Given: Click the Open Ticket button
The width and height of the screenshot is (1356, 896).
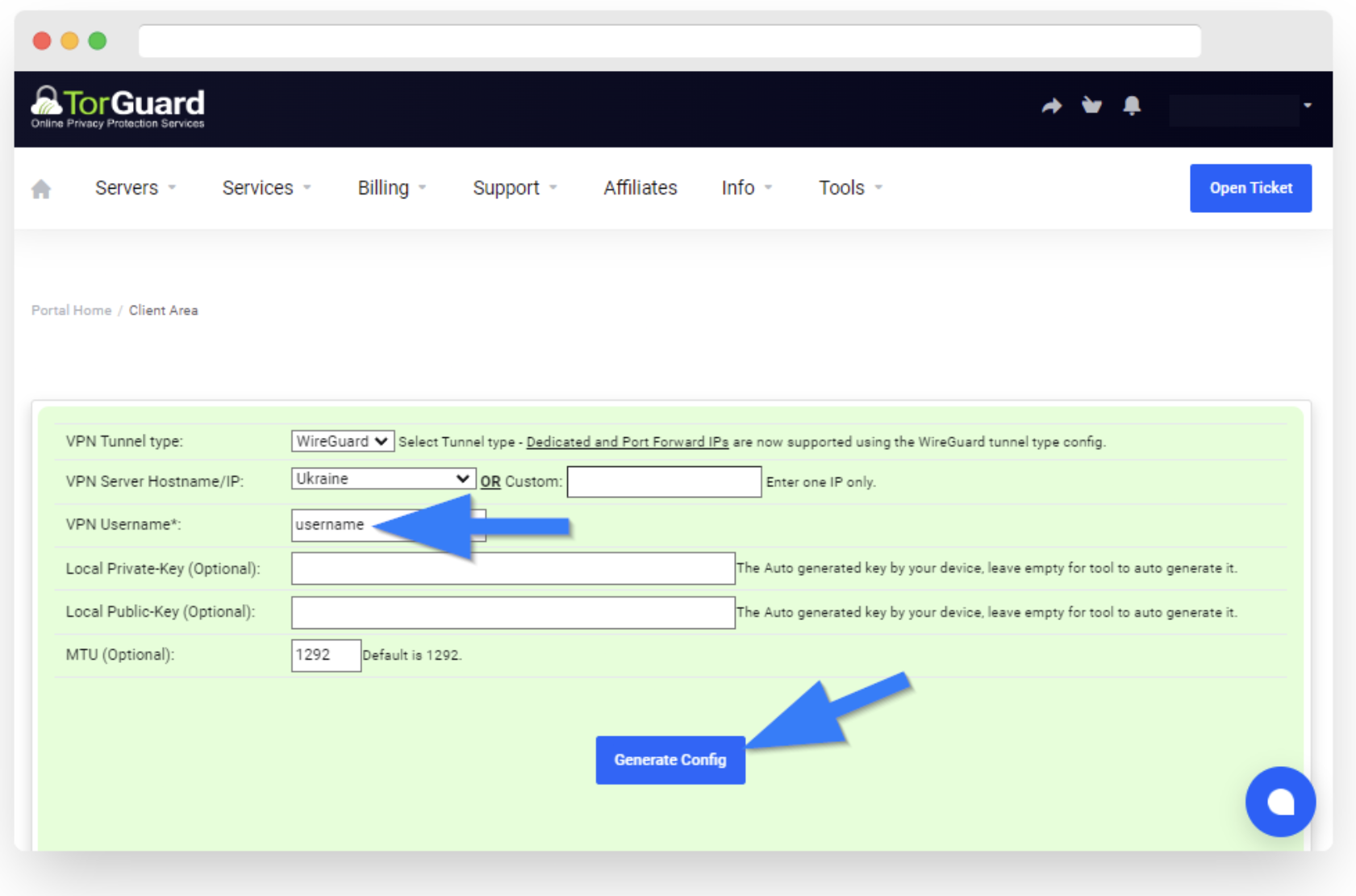Looking at the screenshot, I should tap(1250, 188).
